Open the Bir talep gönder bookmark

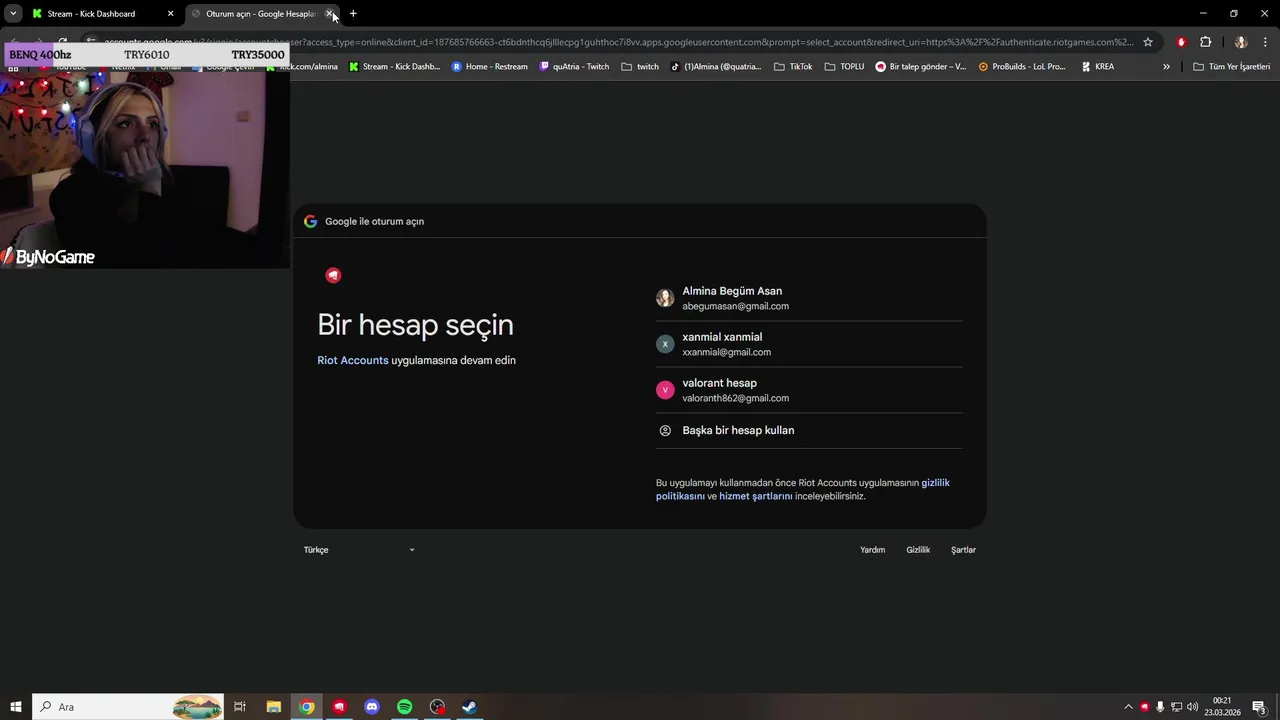[x=921, y=67]
